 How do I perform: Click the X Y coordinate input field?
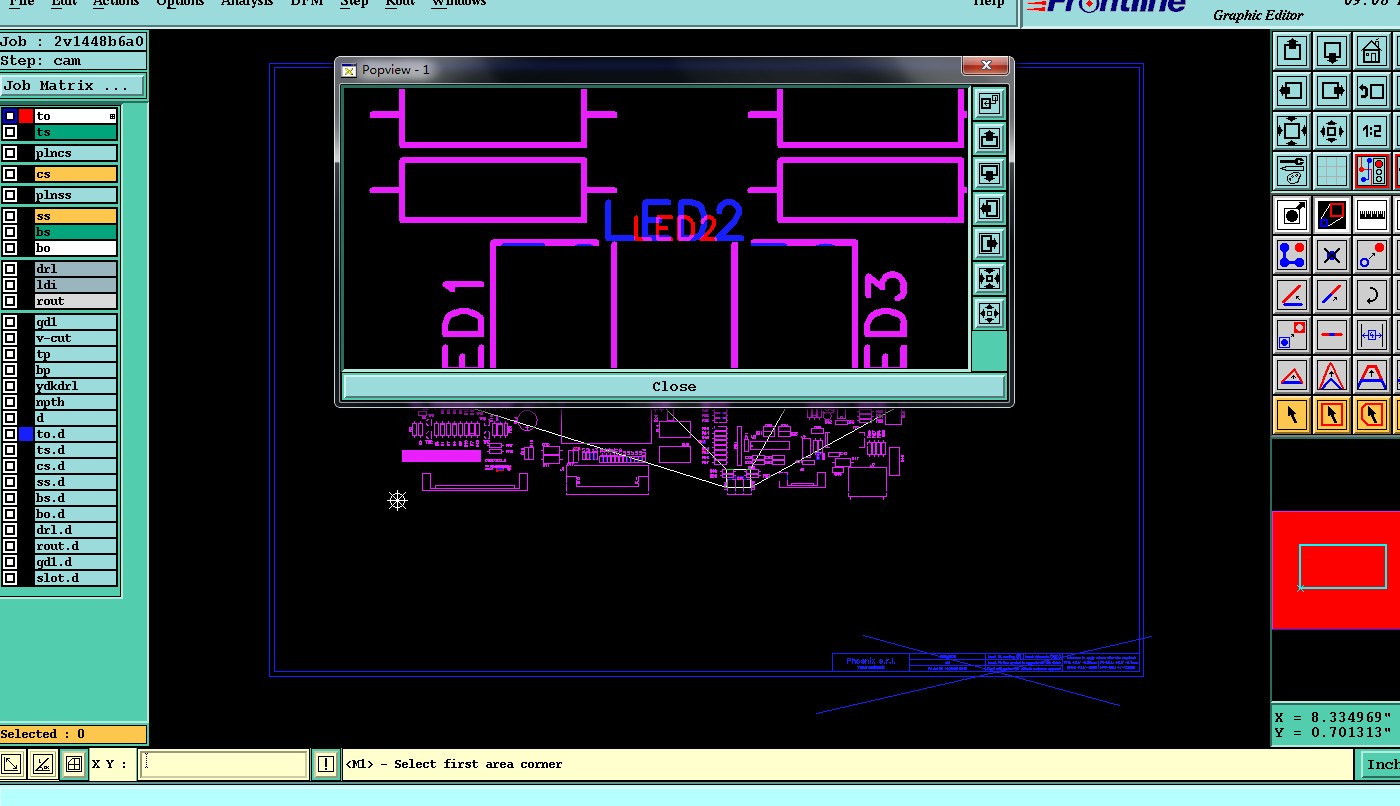(x=223, y=764)
